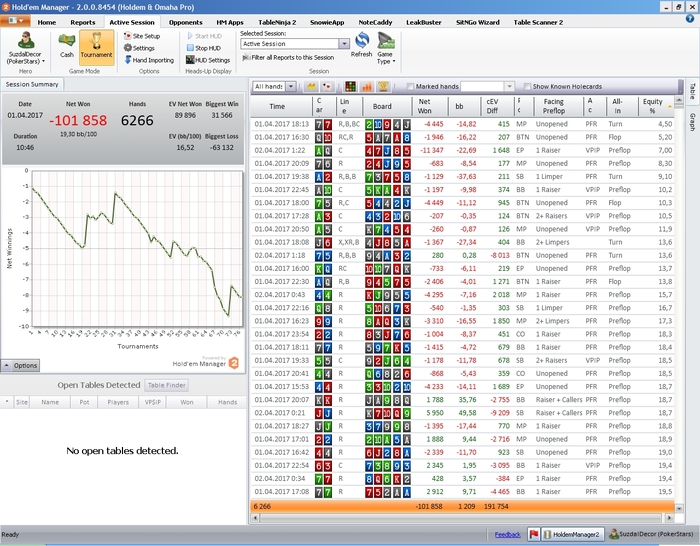Open the Table Scanner 2 tab
The width and height of the screenshot is (700, 546).
[538, 22]
